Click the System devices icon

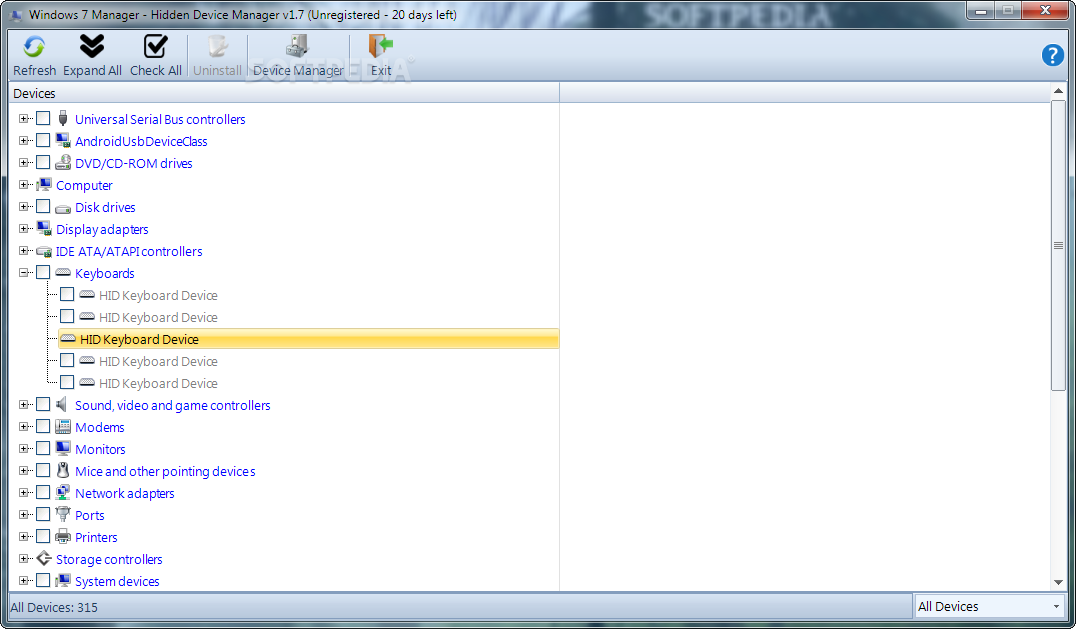(x=63, y=580)
